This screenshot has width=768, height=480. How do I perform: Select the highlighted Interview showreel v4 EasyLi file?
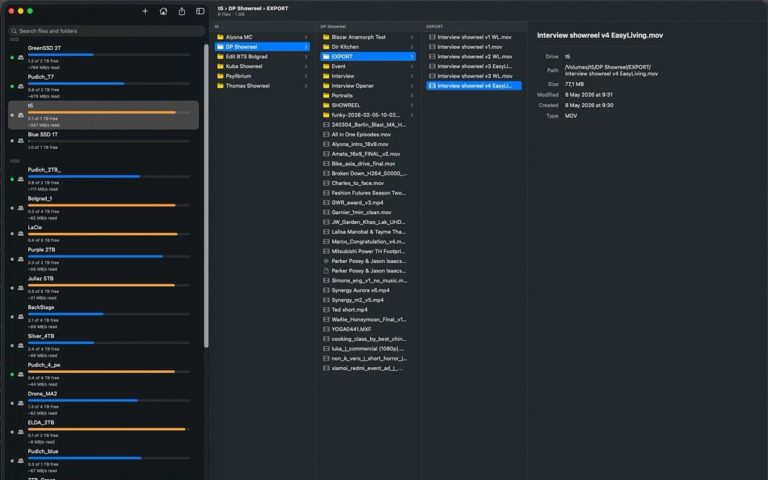[474, 86]
